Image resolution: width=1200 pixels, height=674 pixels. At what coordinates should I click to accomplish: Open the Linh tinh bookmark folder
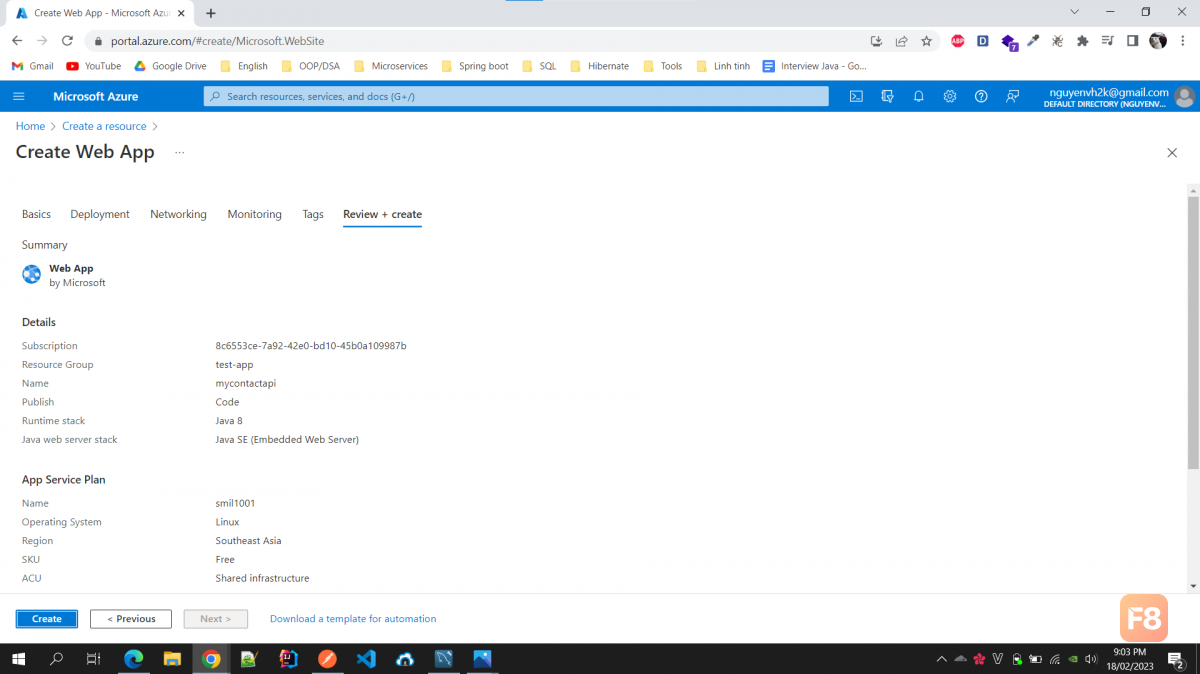pos(722,66)
